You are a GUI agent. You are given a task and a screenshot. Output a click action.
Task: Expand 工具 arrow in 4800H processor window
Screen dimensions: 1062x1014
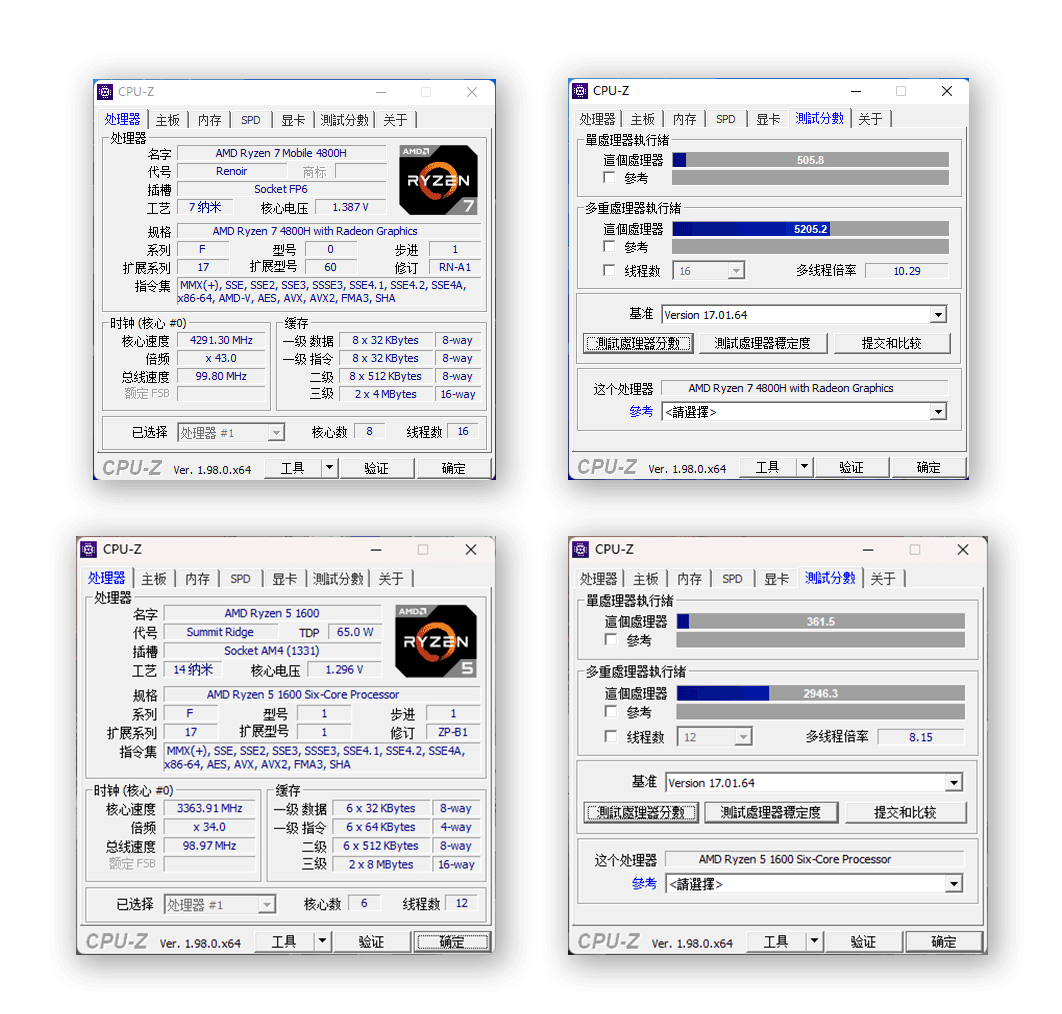pos(329,468)
